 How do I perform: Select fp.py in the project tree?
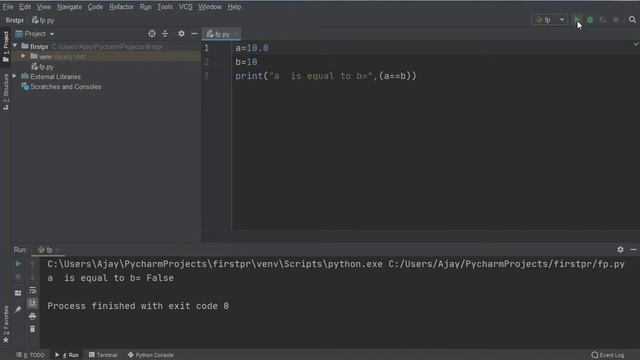[x=42, y=67]
